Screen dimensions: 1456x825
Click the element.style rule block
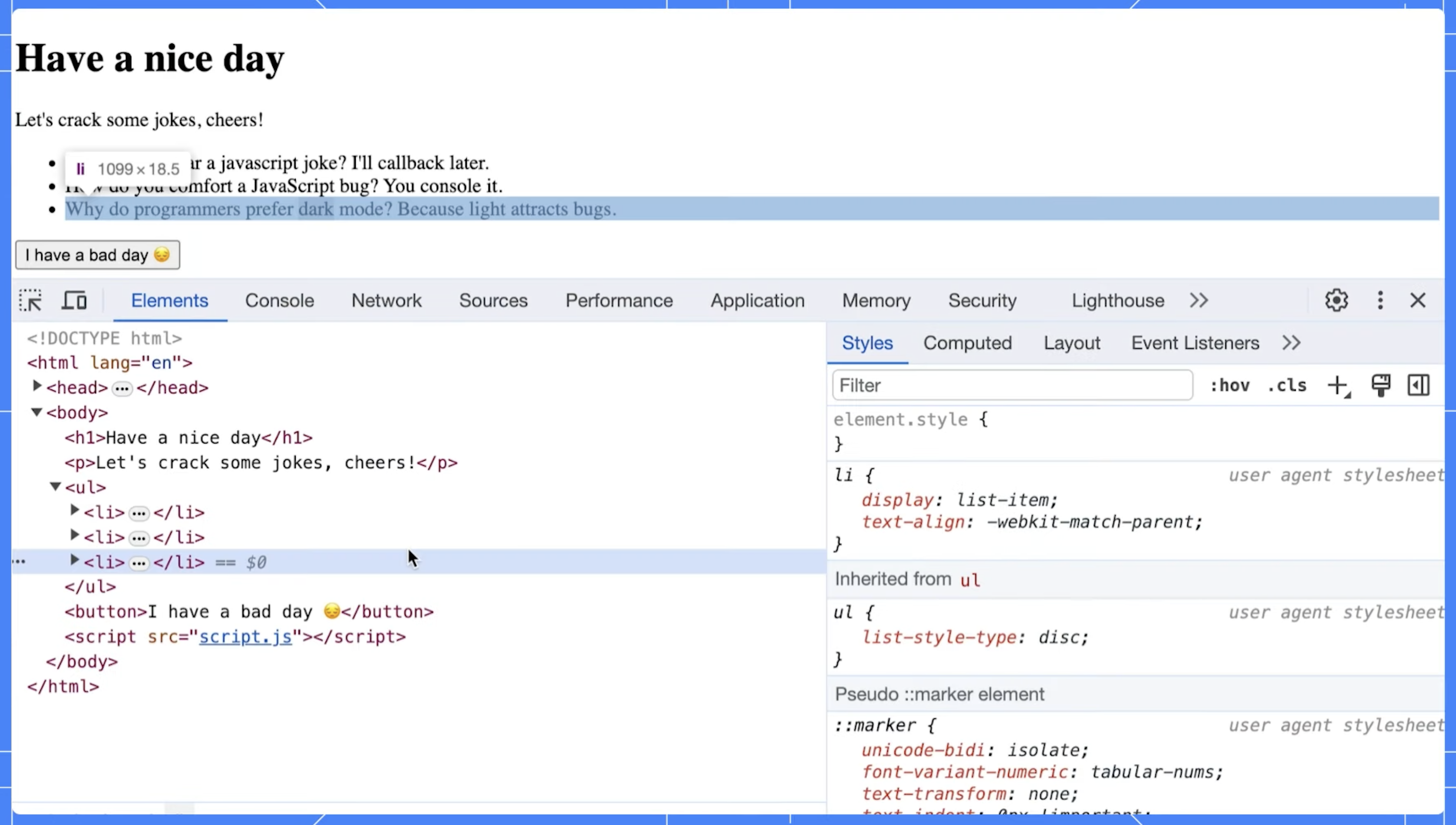click(1136, 431)
